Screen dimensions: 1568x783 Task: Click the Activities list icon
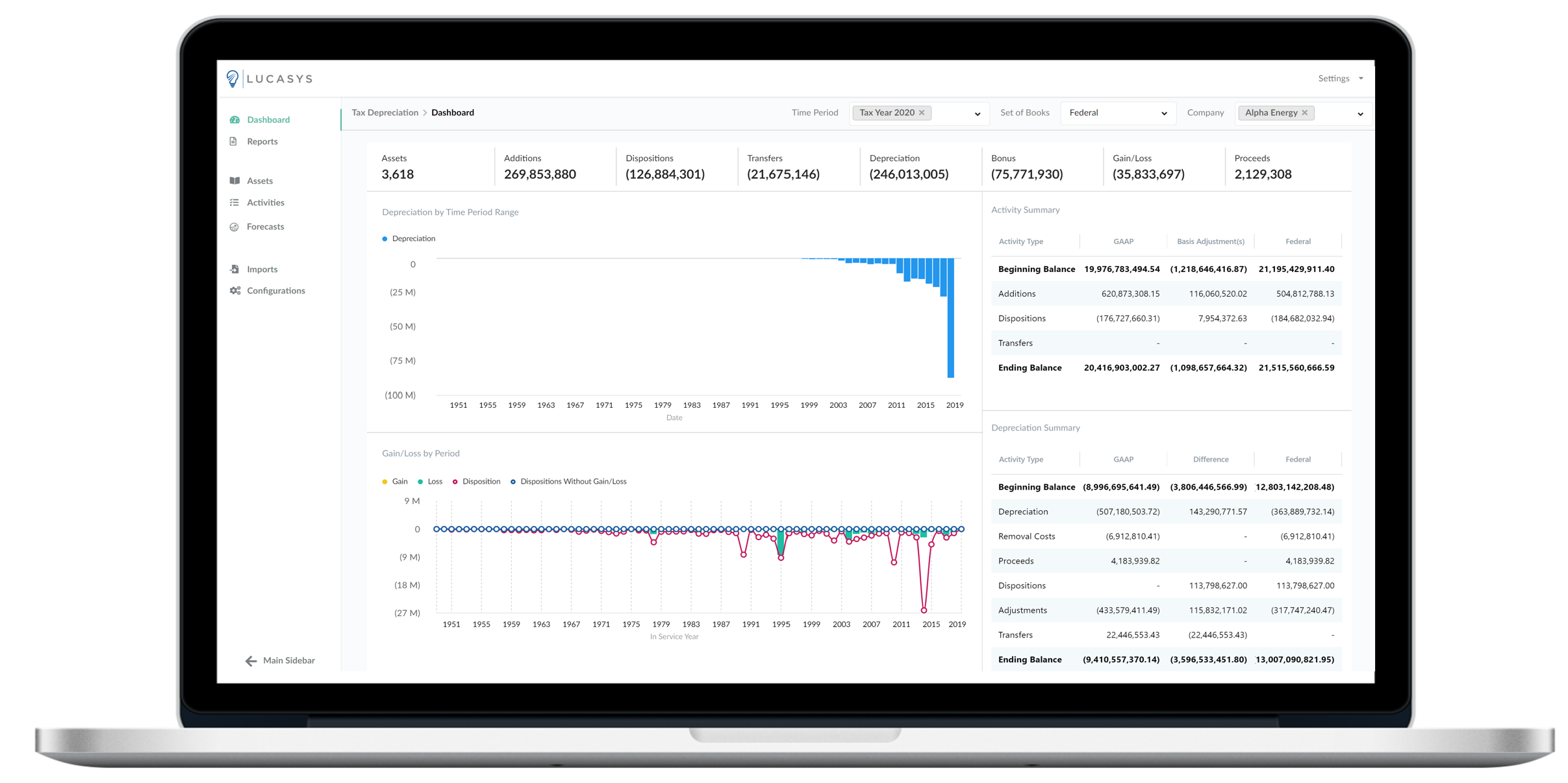[x=234, y=203]
